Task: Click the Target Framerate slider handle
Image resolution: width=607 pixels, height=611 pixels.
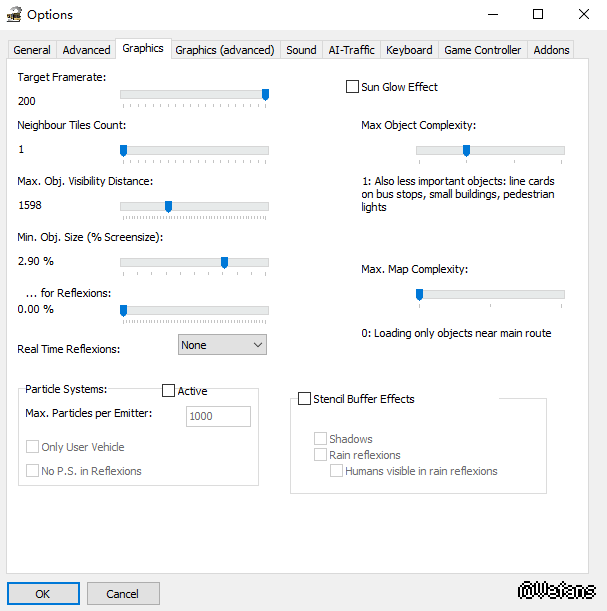Action: [265, 95]
